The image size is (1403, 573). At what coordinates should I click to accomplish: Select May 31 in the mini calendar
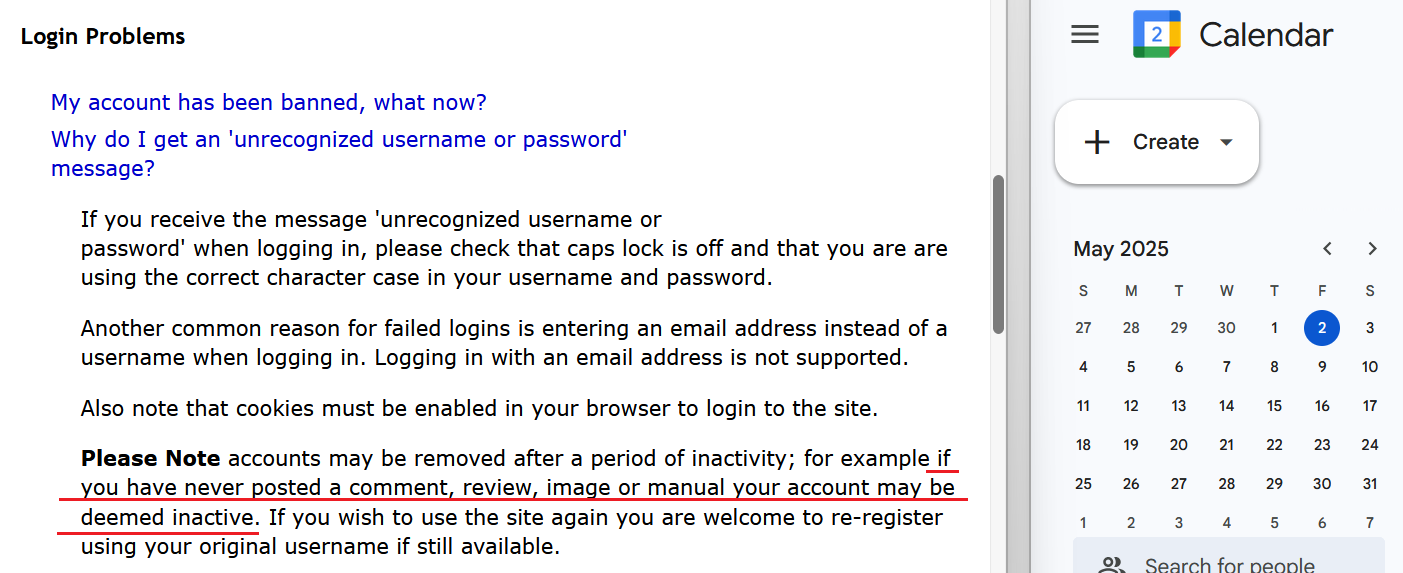pyautogui.click(x=1370, y=484)
